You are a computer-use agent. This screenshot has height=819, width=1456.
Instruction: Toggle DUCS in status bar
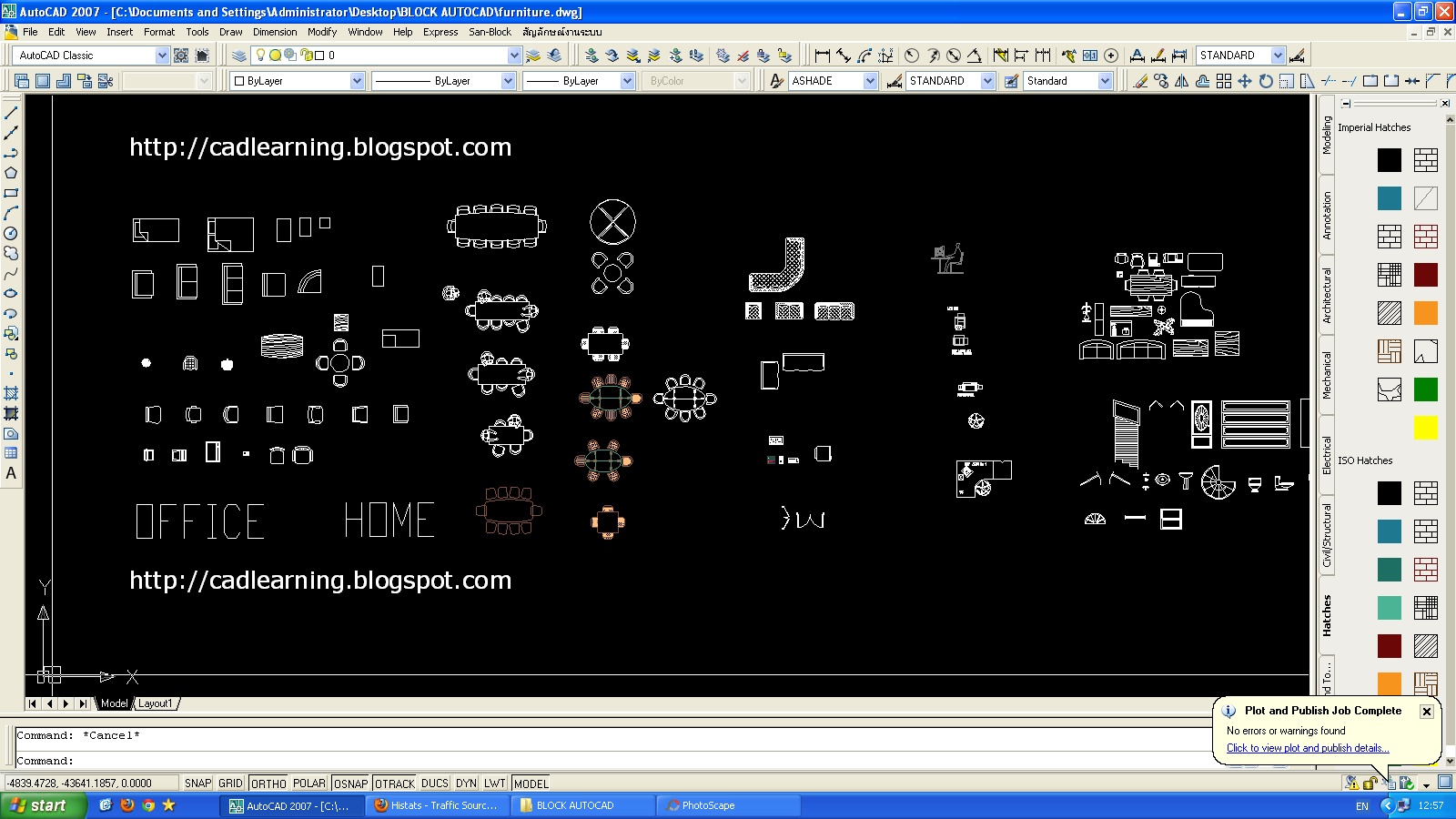click(435, 784)
